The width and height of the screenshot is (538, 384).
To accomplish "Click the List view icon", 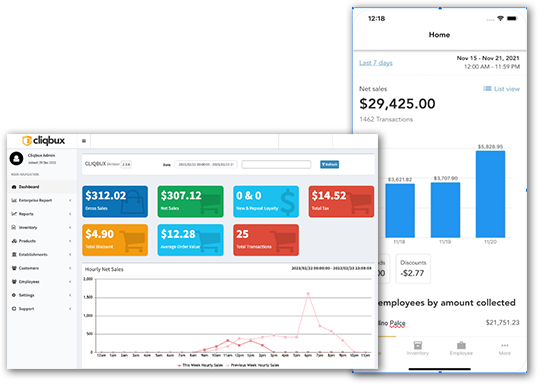I will 487,89.
